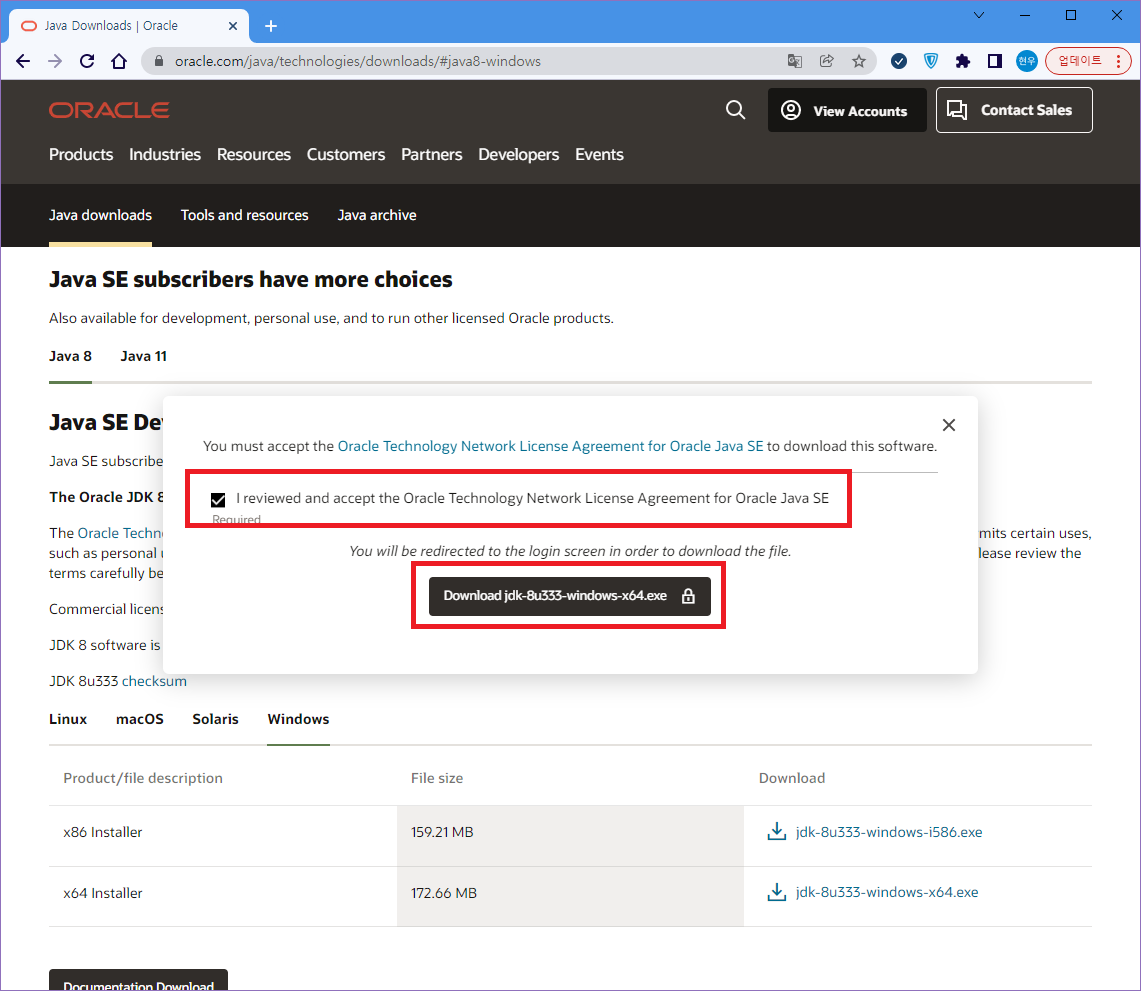Open Customers menu

(346, 154)
